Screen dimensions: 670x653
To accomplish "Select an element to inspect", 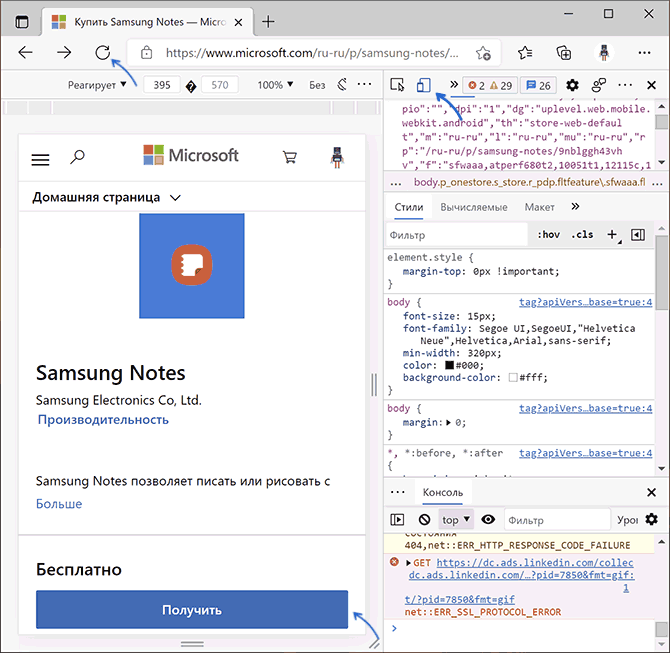I will point(397,85).
